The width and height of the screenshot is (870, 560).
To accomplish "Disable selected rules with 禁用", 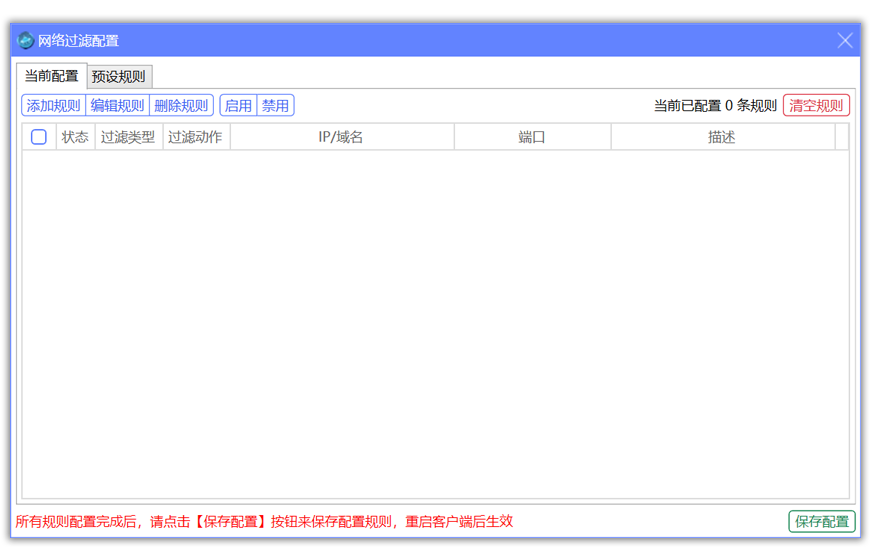I will (x=275, y=106).
